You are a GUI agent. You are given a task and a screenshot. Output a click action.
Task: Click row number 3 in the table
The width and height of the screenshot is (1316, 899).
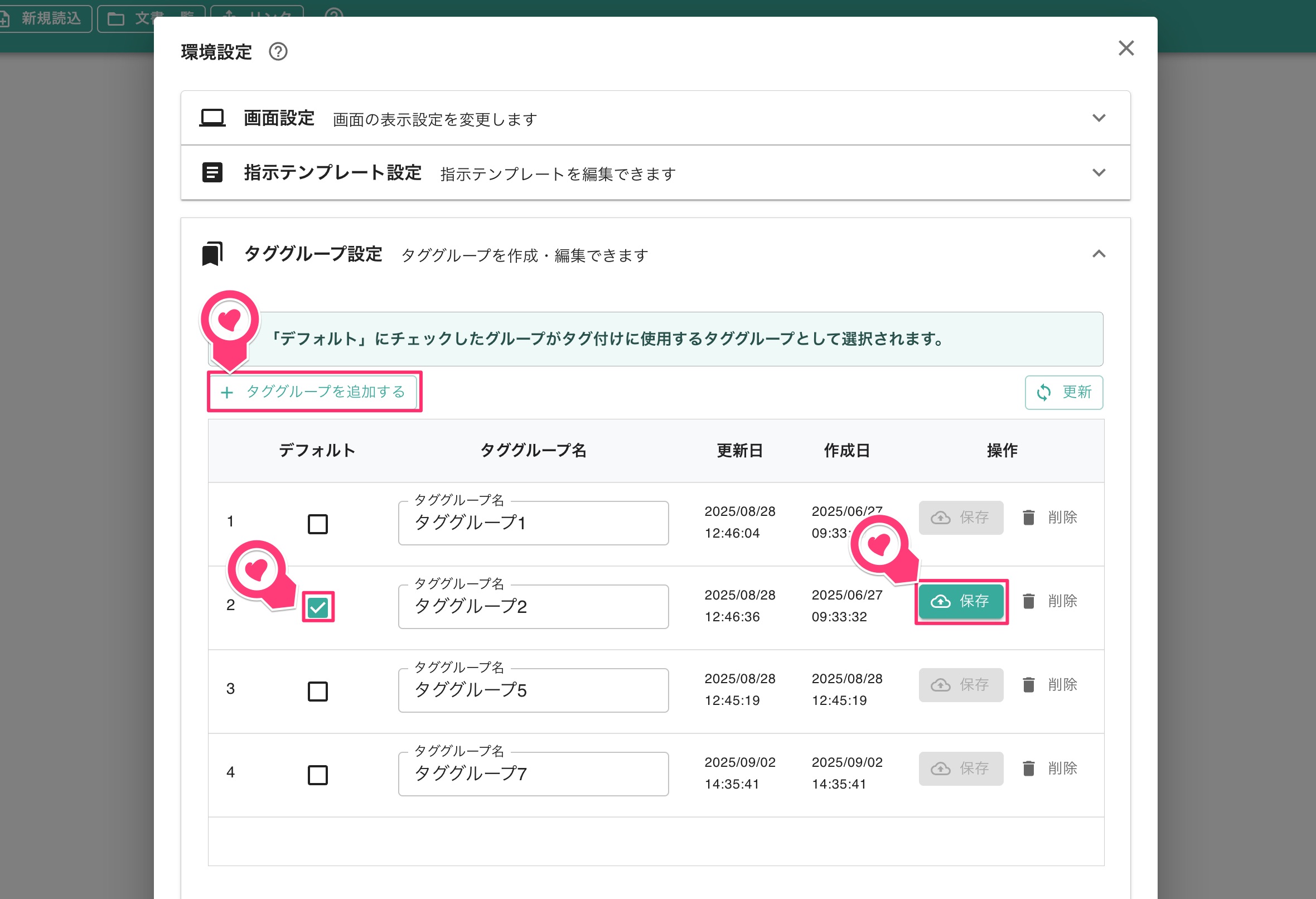pyautogui.click(x=230, y=689)
